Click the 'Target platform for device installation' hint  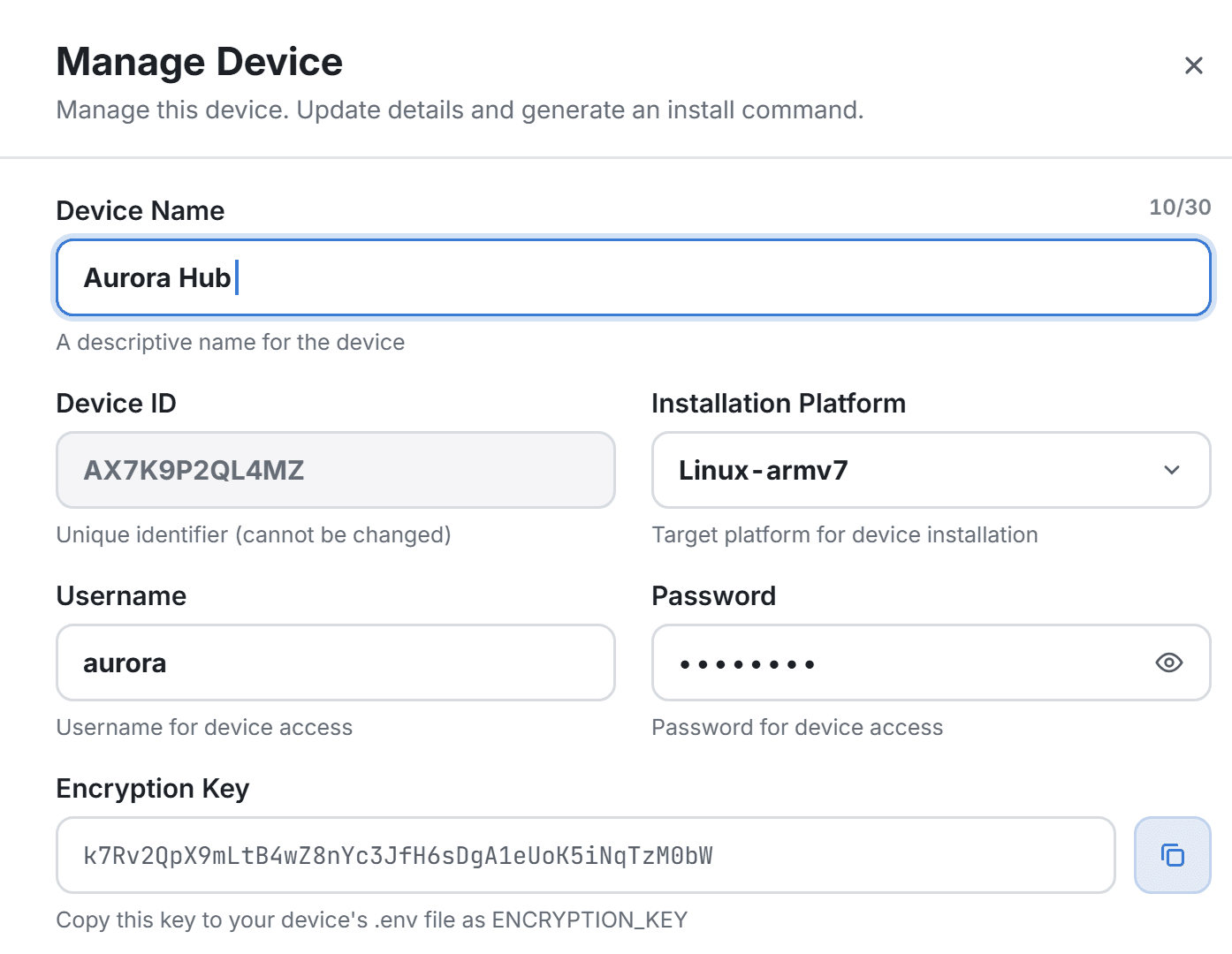845,534
